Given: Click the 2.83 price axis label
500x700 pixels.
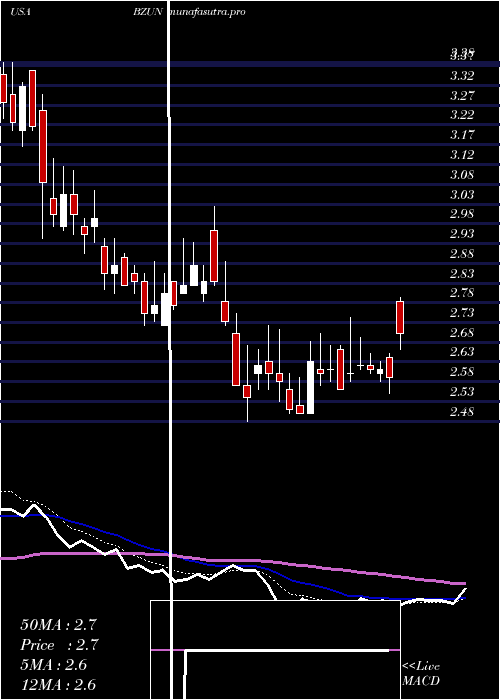Looking at the screenshot, I should coord(462,273).
